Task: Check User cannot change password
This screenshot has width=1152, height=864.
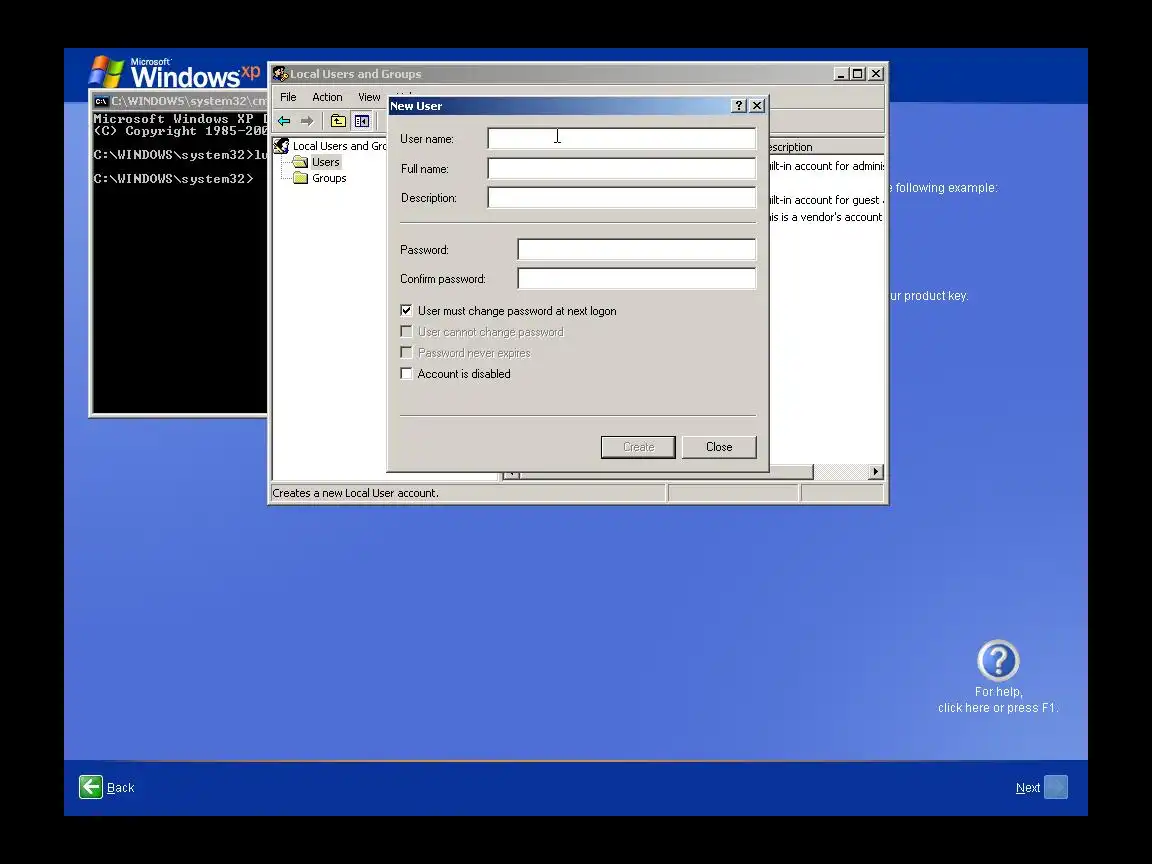Action: (x=406, y=331)
